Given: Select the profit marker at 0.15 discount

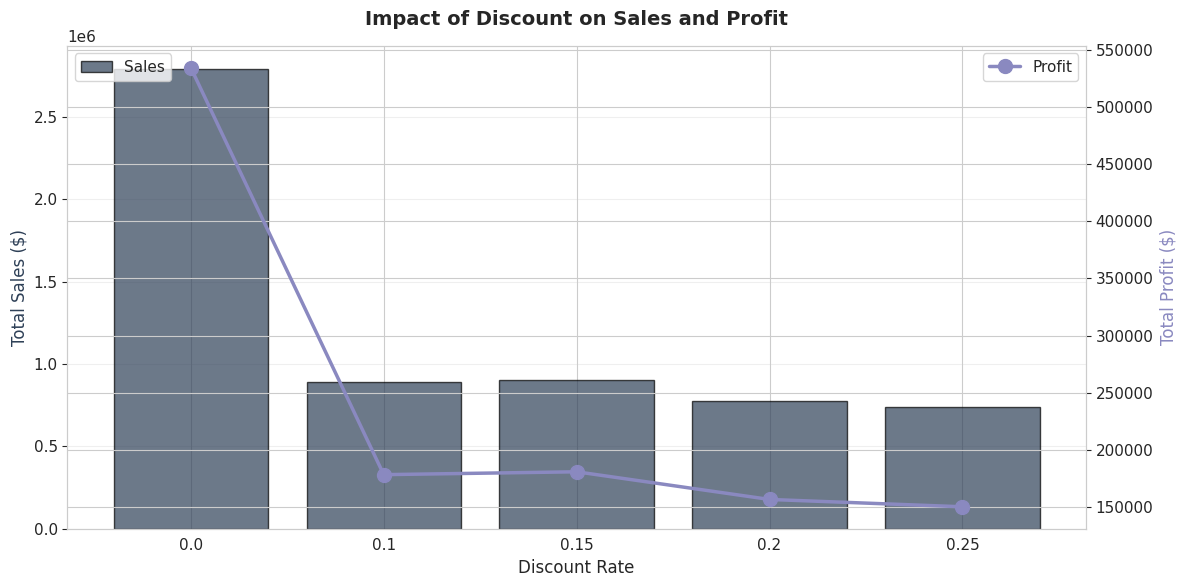Looking at the screenshot, I should (578, 472).
